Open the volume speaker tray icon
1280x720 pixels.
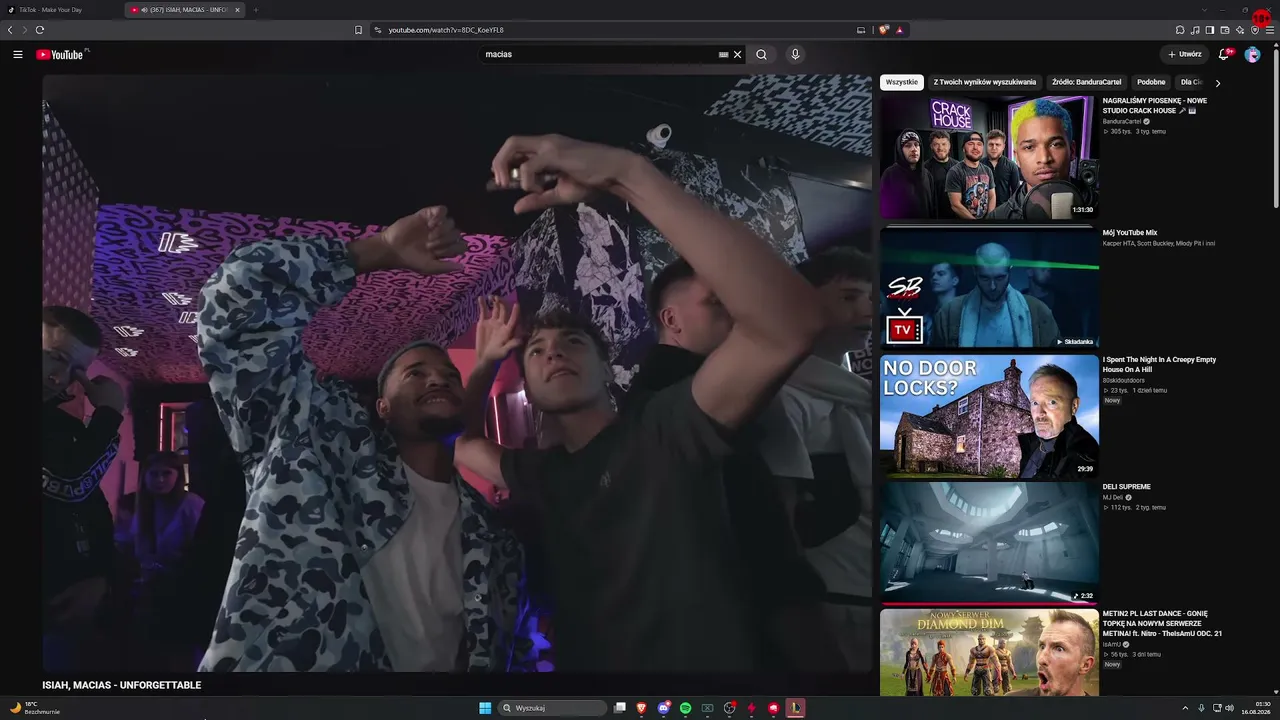click(x=1230, y=708)
